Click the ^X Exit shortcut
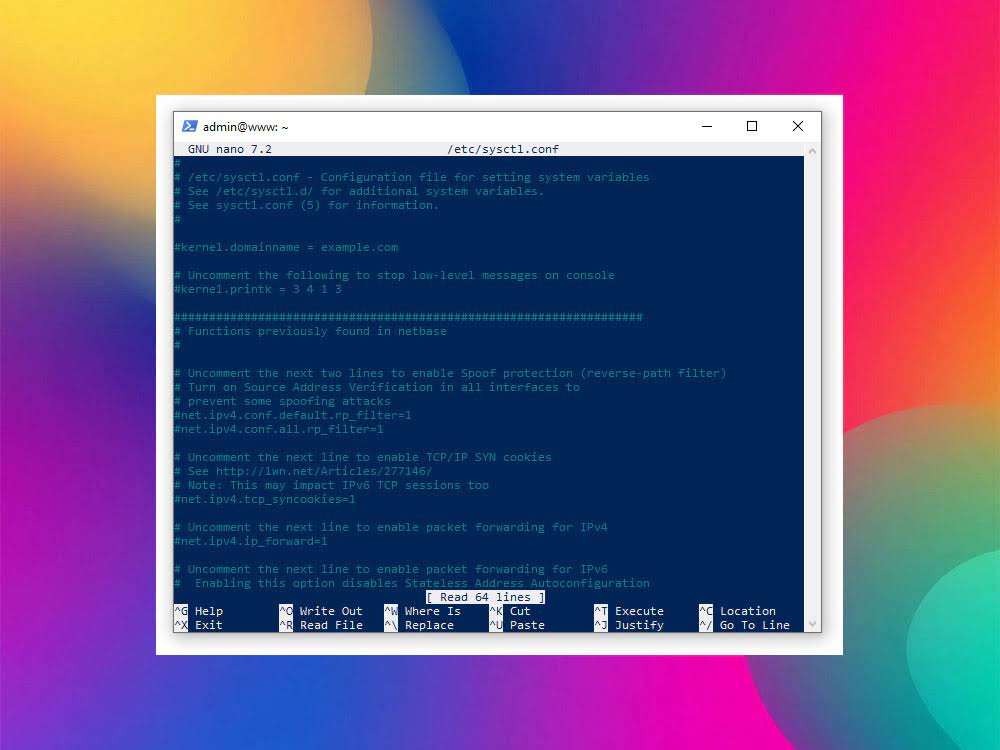 coord(199,625)
